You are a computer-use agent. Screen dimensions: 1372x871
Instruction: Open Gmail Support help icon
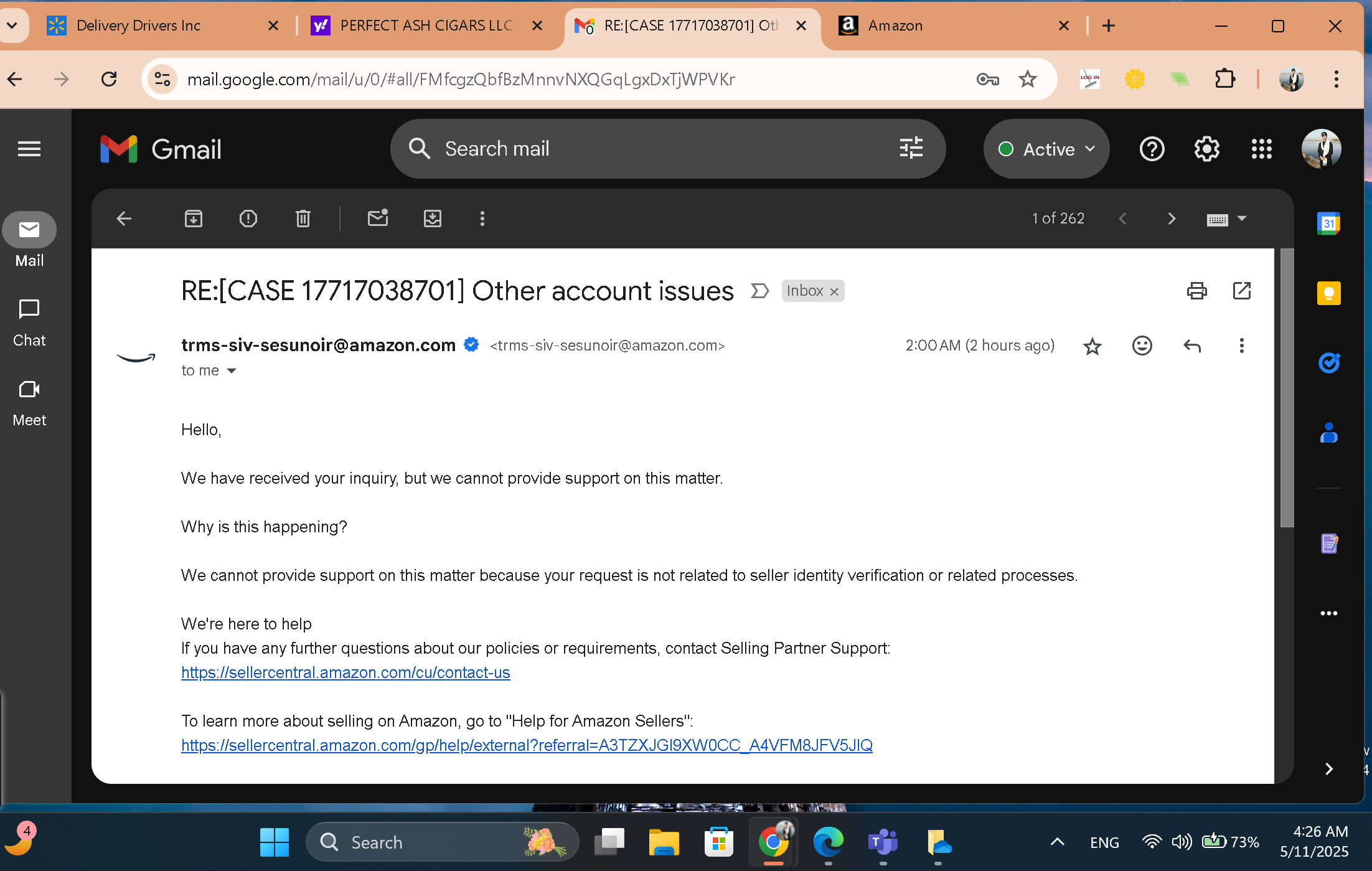(1152, 149)
